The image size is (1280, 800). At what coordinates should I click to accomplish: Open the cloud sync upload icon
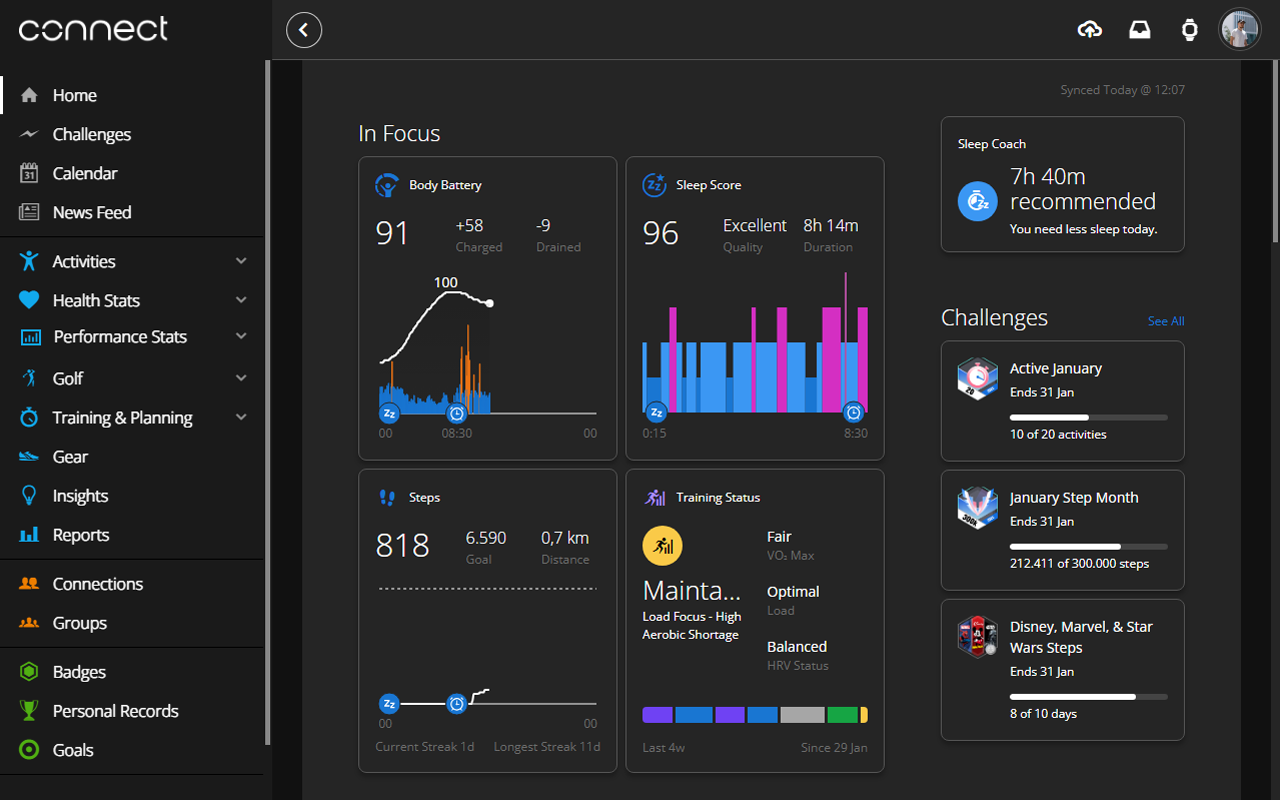pyautogui.click(x=1090, y=30)
